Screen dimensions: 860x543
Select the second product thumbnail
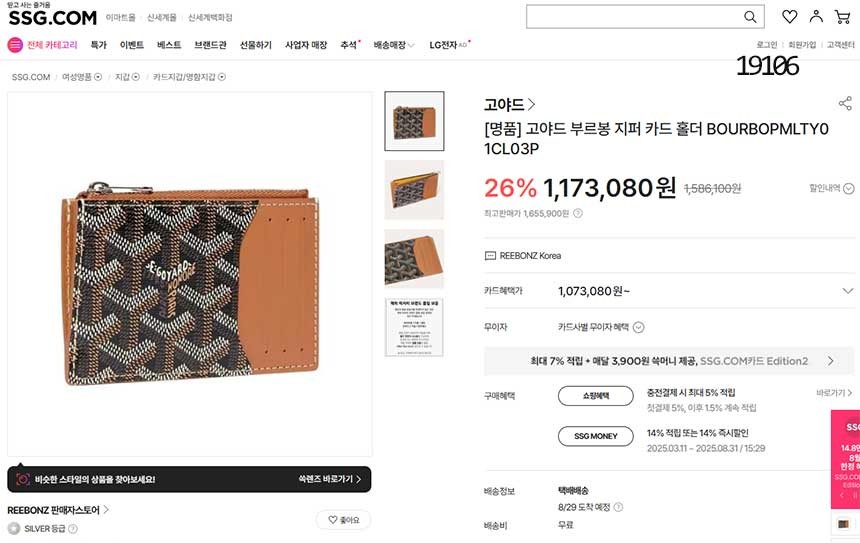(x=414, y=190)
